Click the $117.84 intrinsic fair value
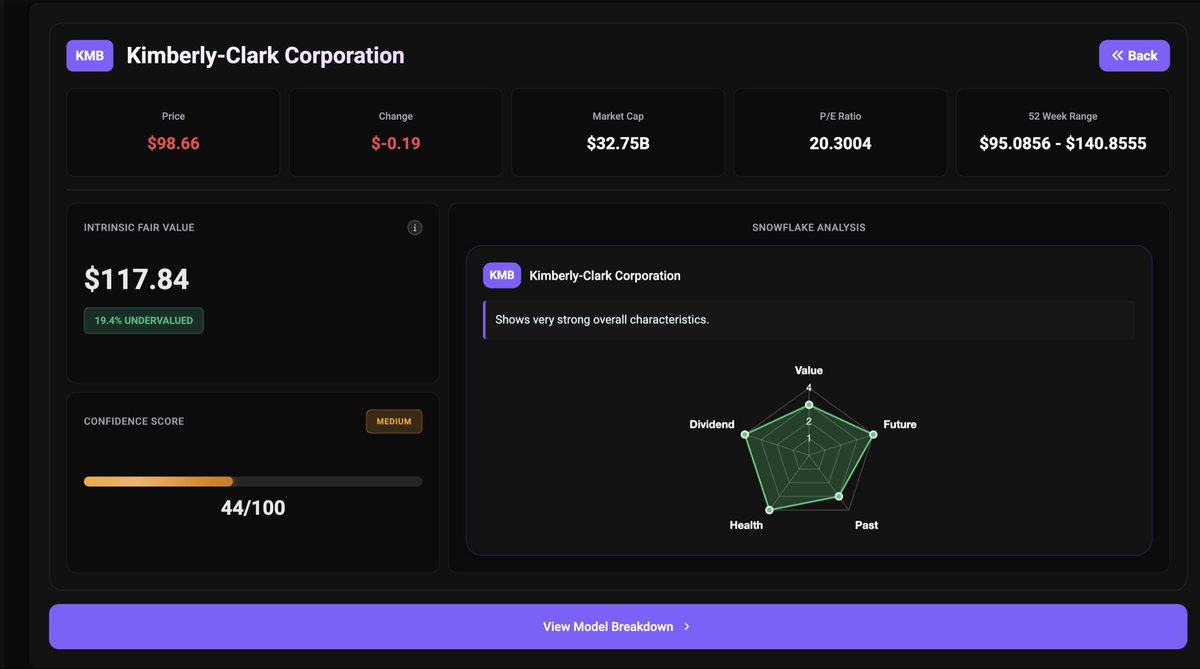The width and height of the screenshot is (1200, 669). 137,279
